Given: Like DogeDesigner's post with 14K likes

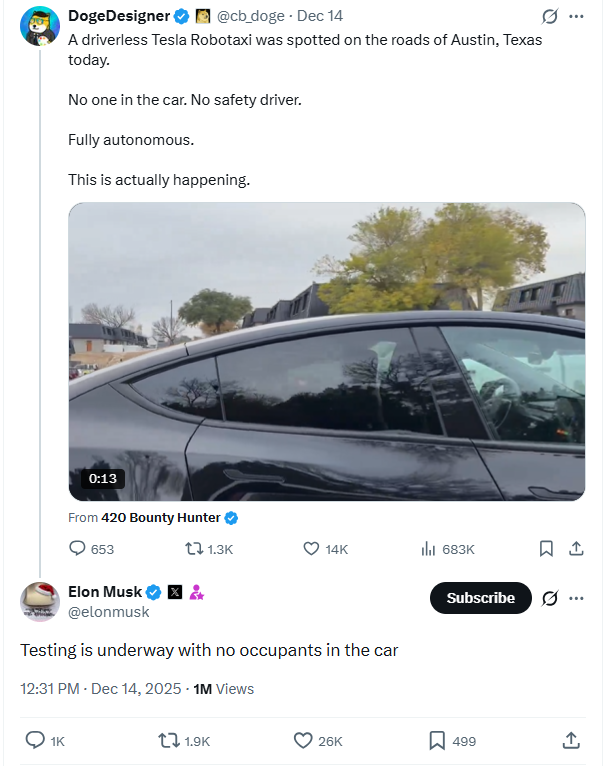Looking at the screenshot, I should [x=311, y=548].
